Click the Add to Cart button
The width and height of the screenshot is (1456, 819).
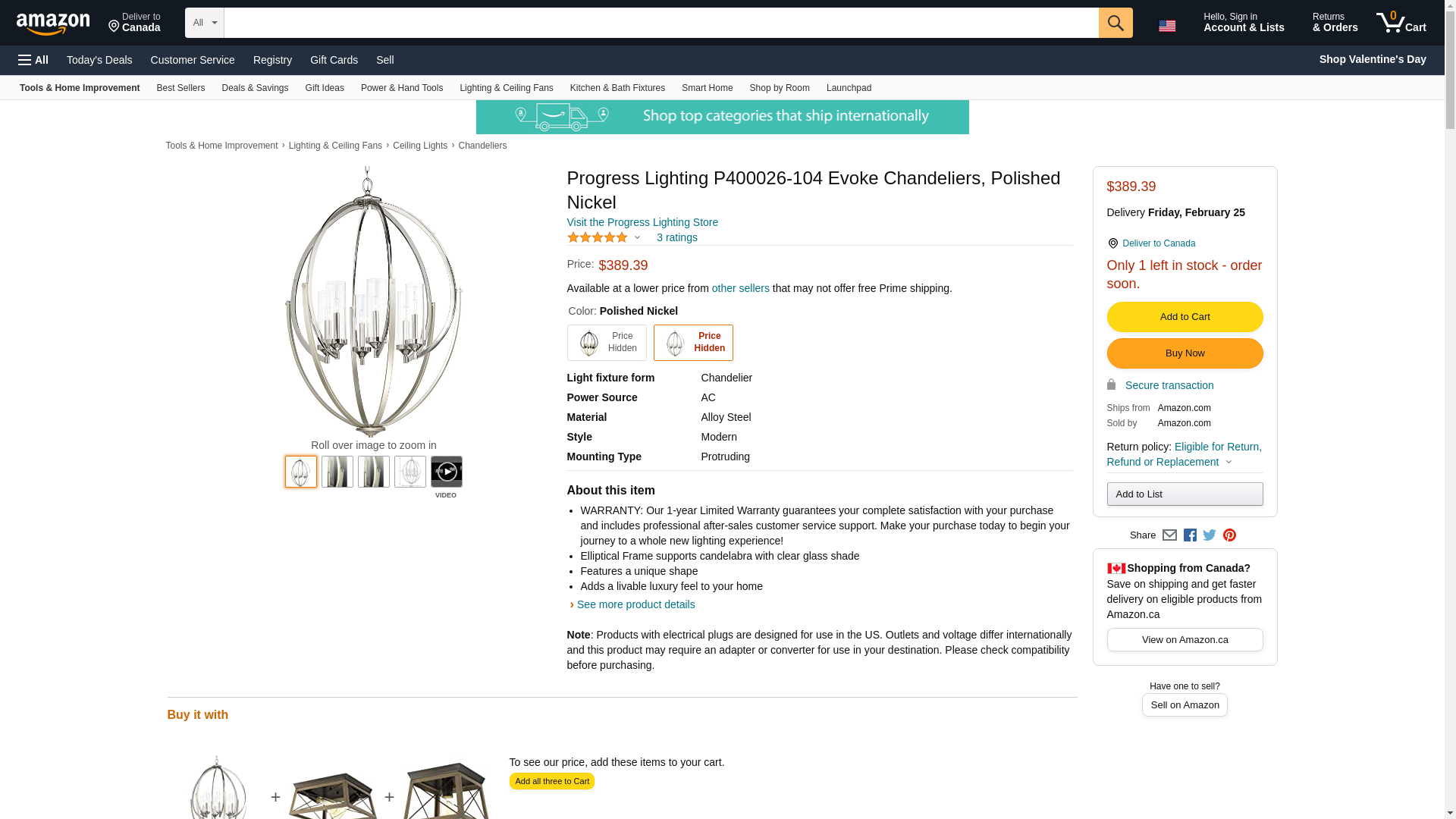pyautogui.click(x=1185, y=317)
